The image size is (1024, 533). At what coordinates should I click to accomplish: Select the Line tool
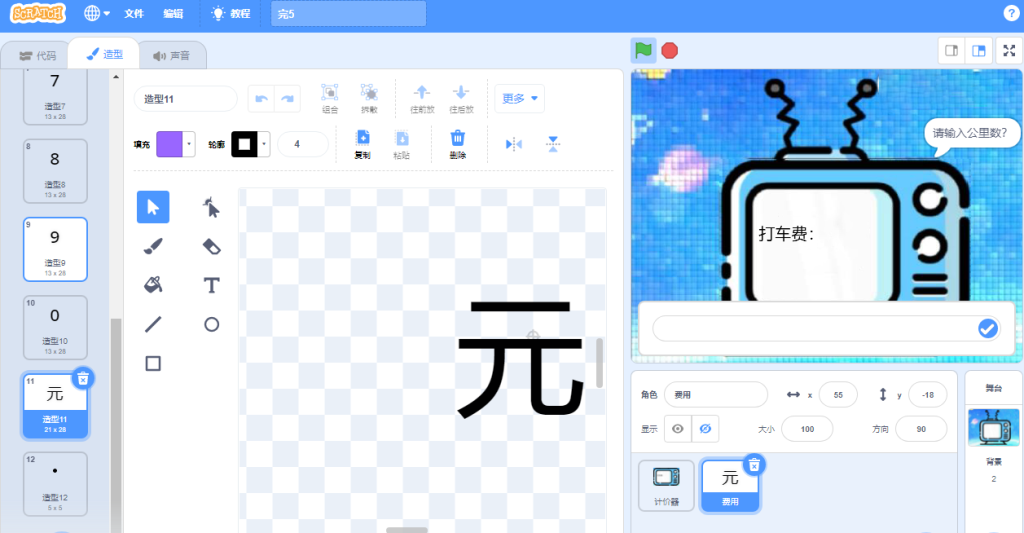[x=153, y=324]
